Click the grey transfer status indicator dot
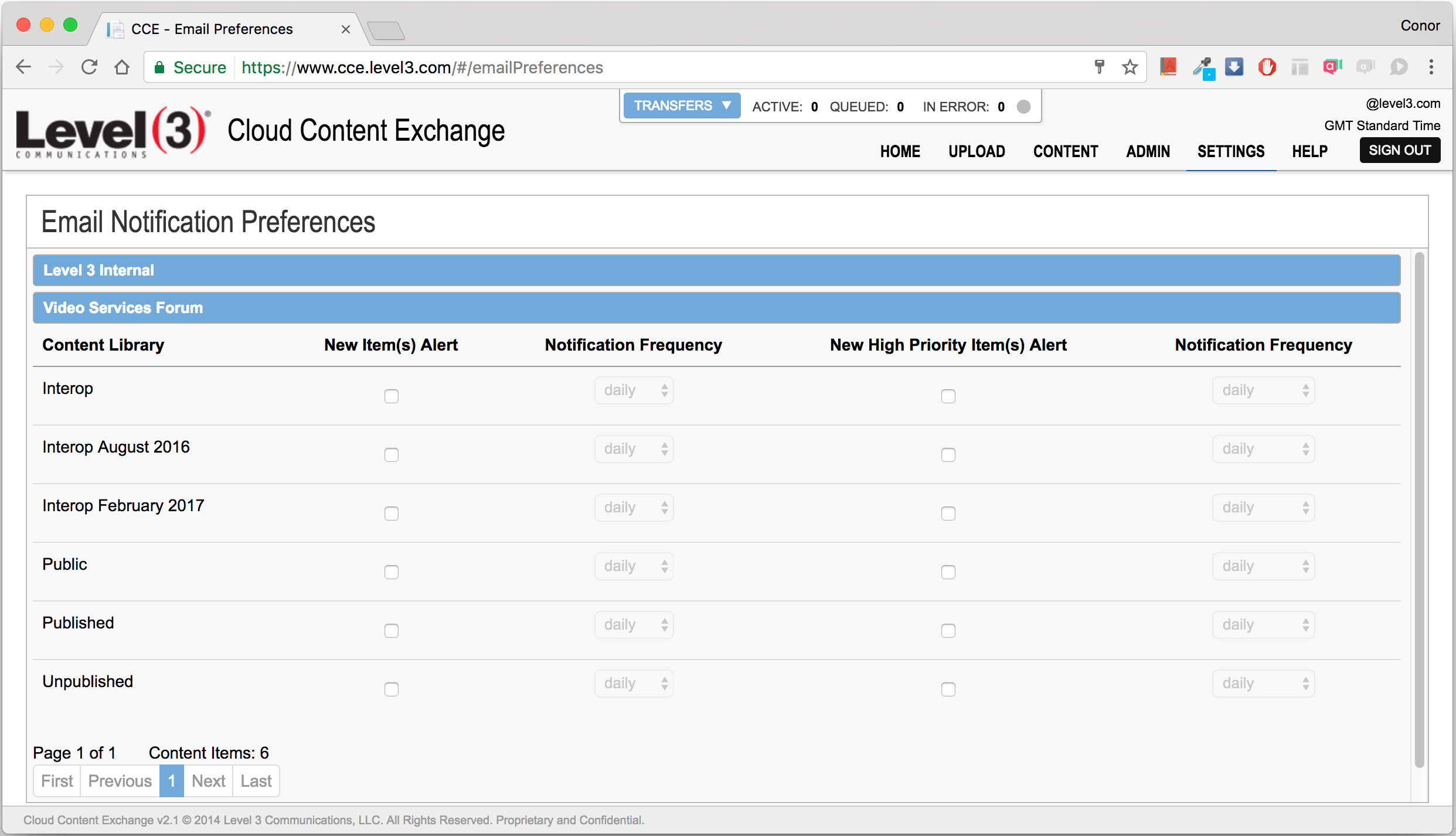Viewport: 1456px width, 836px height. click(x=1023, y=106)
